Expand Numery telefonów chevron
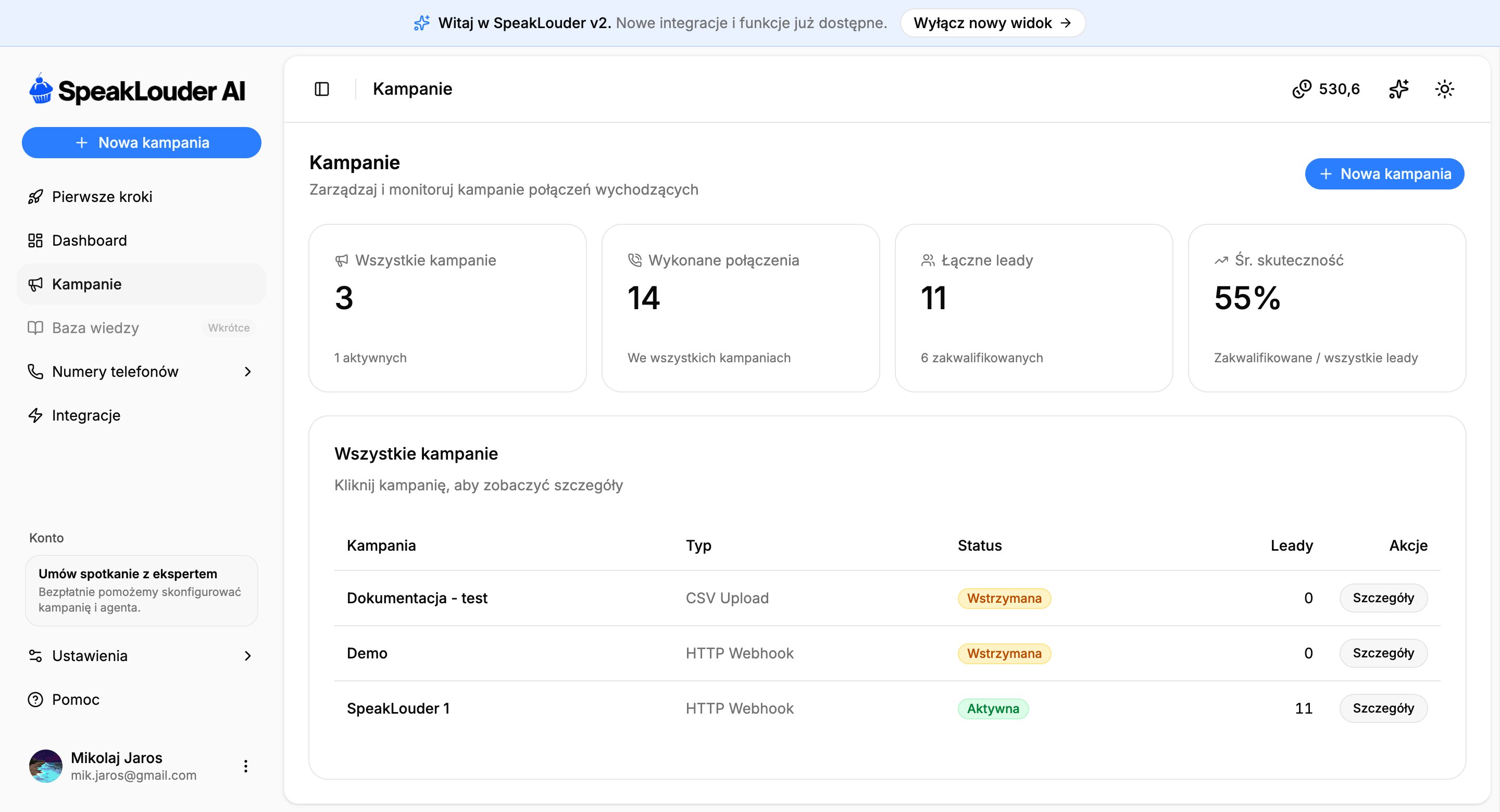The height and width of the screenshot is (812, 1500). [x=248, y=371]
